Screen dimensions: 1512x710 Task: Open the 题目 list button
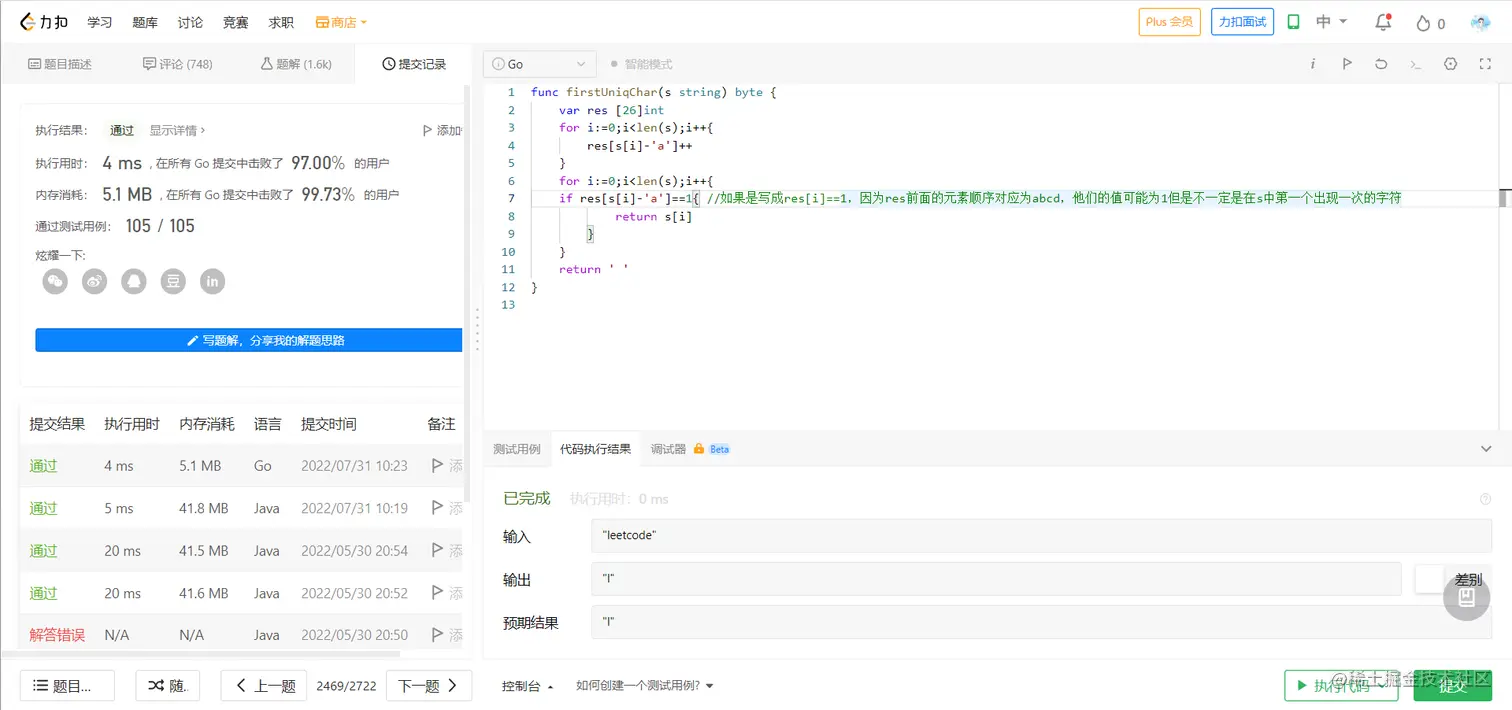click(x=67, y=685)
